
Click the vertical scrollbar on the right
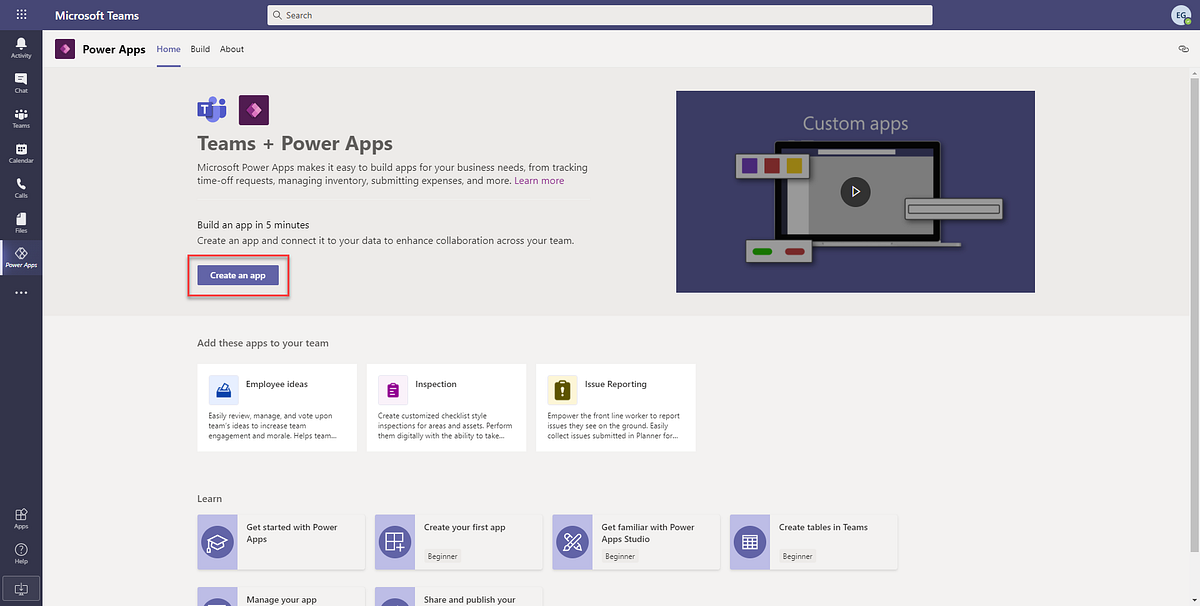(1195, 317)
